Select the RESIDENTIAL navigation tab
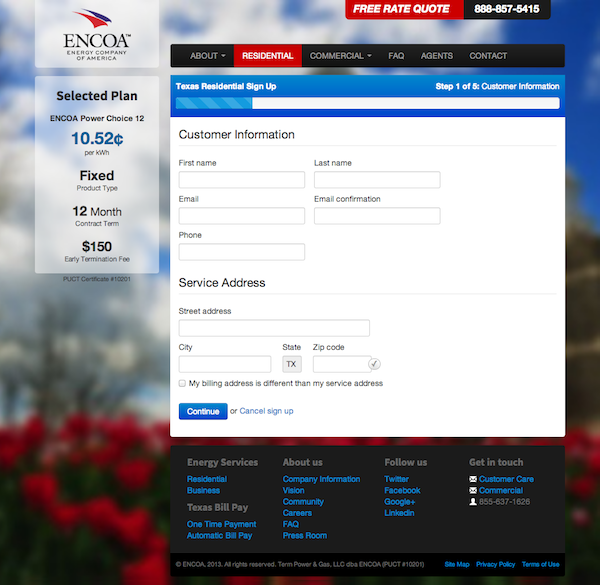Screen dimensions: 600x585 click(x=267, y=56)
